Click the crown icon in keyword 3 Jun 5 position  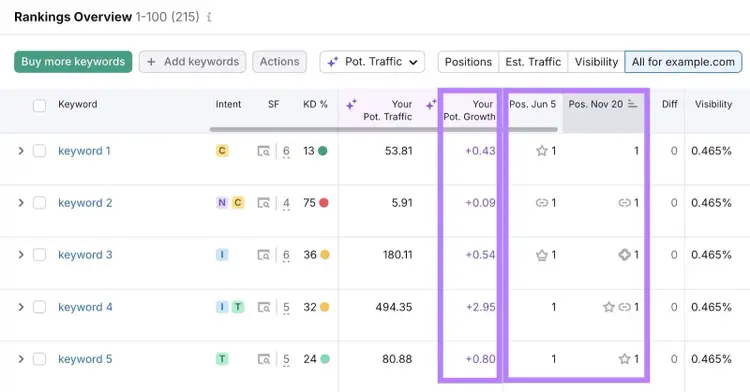[x=541, y=255]
